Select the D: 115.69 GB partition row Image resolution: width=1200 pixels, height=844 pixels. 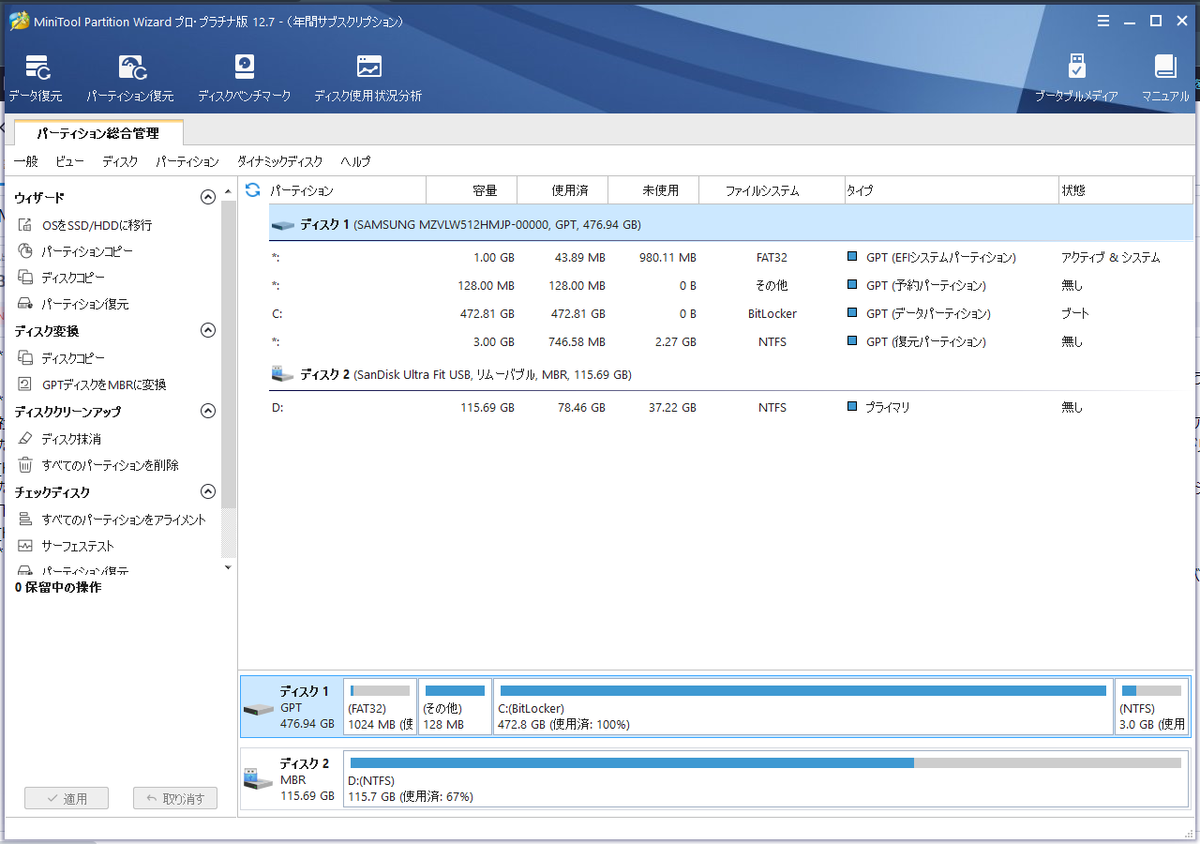[x=731, y=407]
